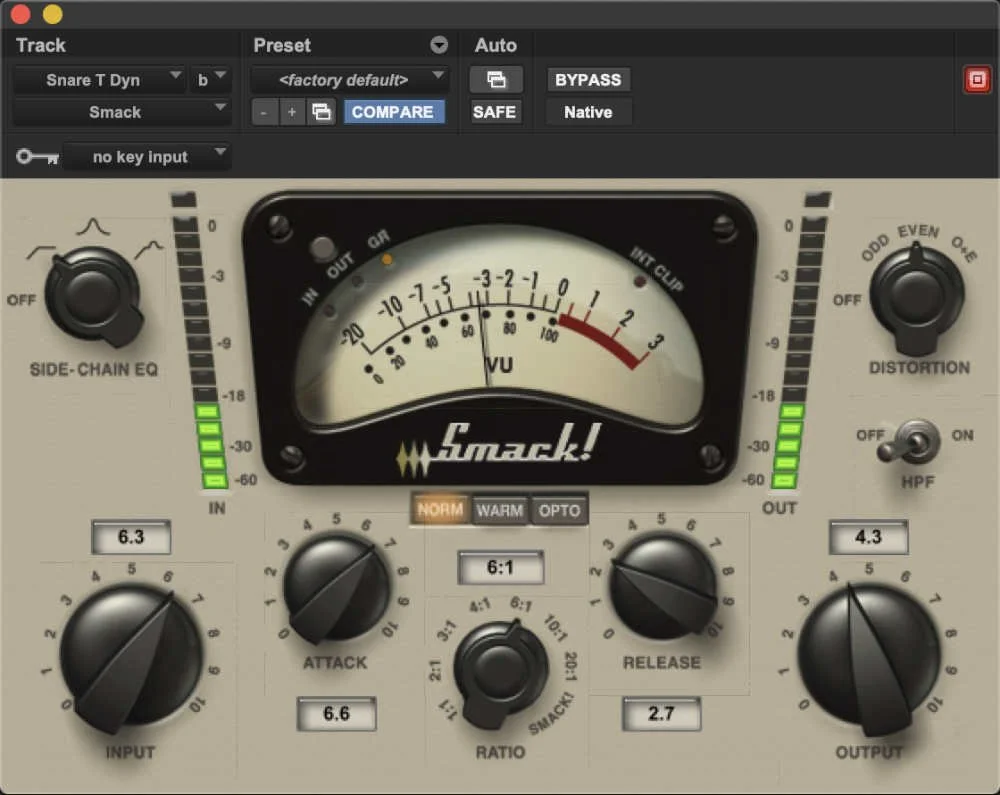Toggle the BYPASS button
Screen dimensions: 1000x795
pyautogui.click(x=588, y=80)
